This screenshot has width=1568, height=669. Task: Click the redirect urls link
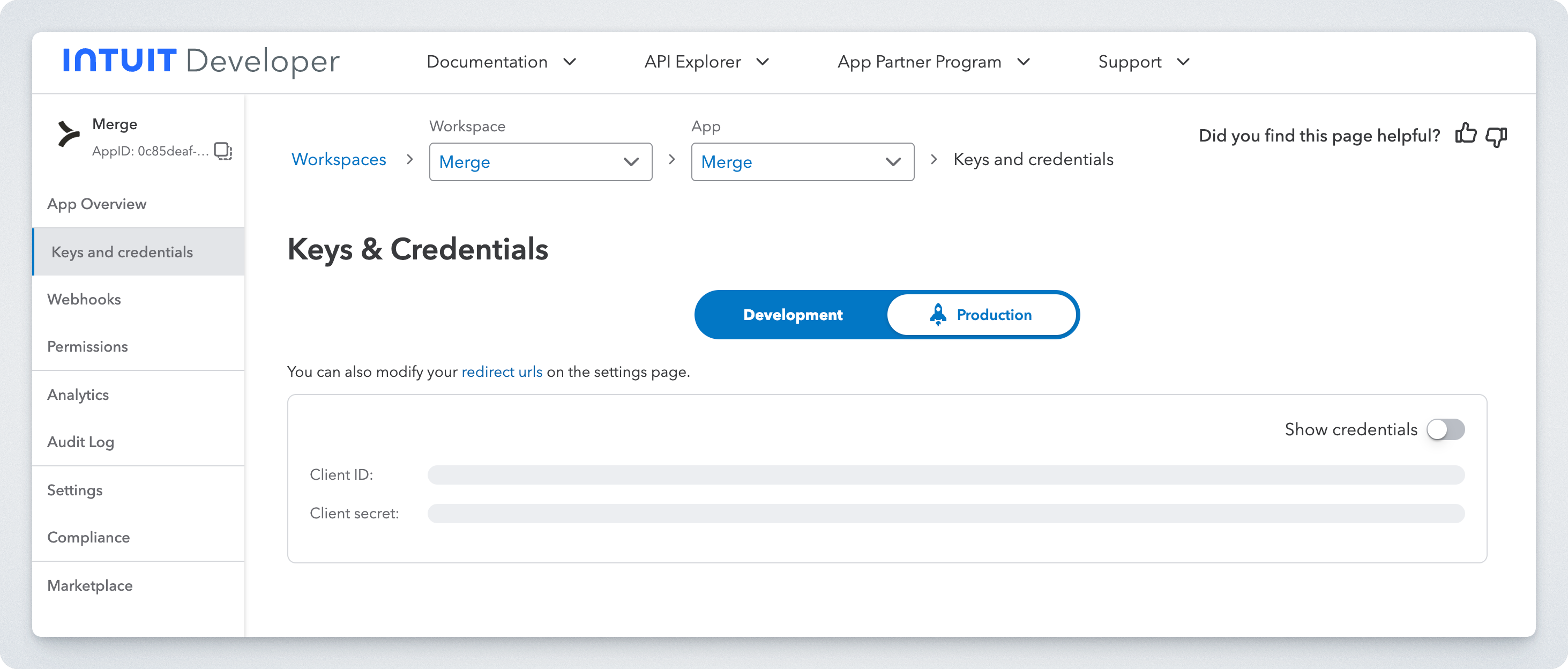tap(502, 372)
